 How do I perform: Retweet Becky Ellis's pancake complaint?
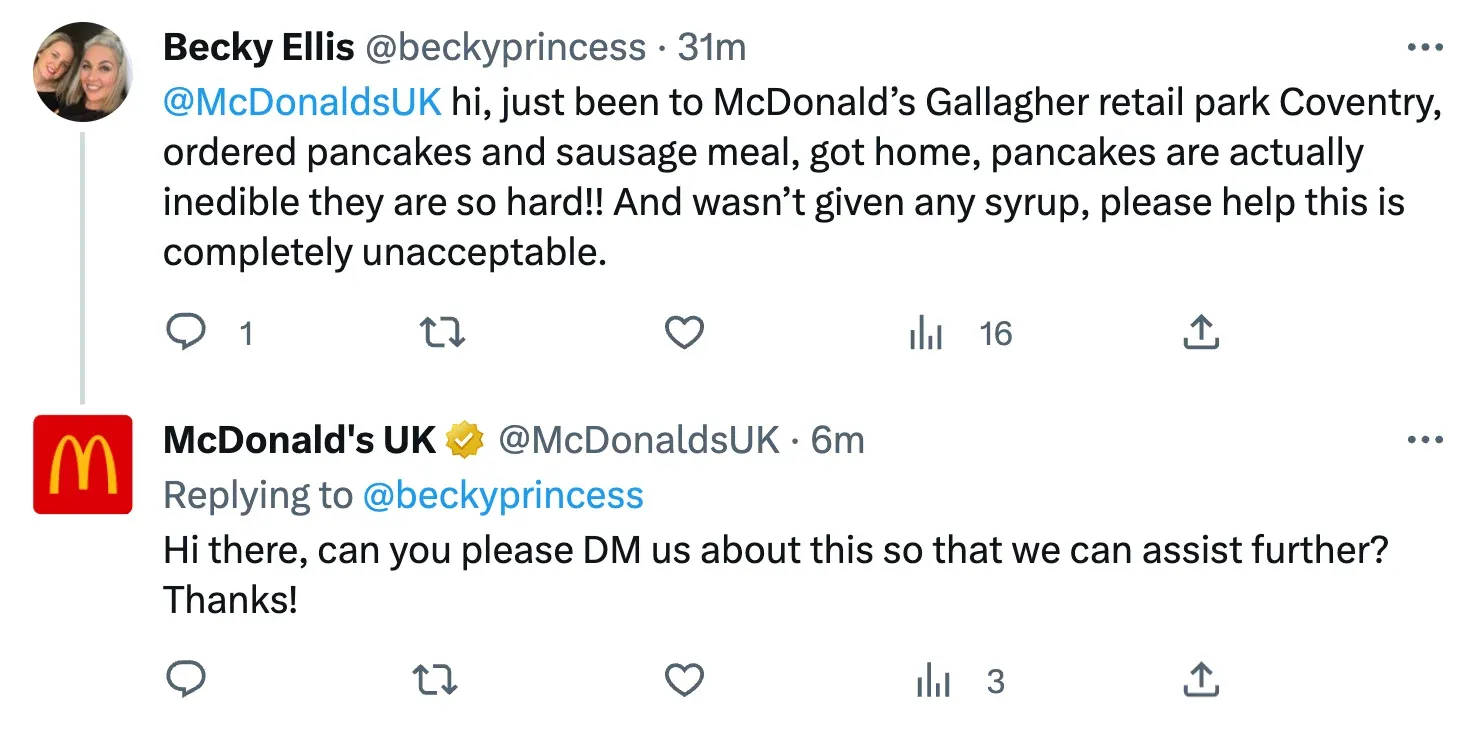[x=440, y=332]
